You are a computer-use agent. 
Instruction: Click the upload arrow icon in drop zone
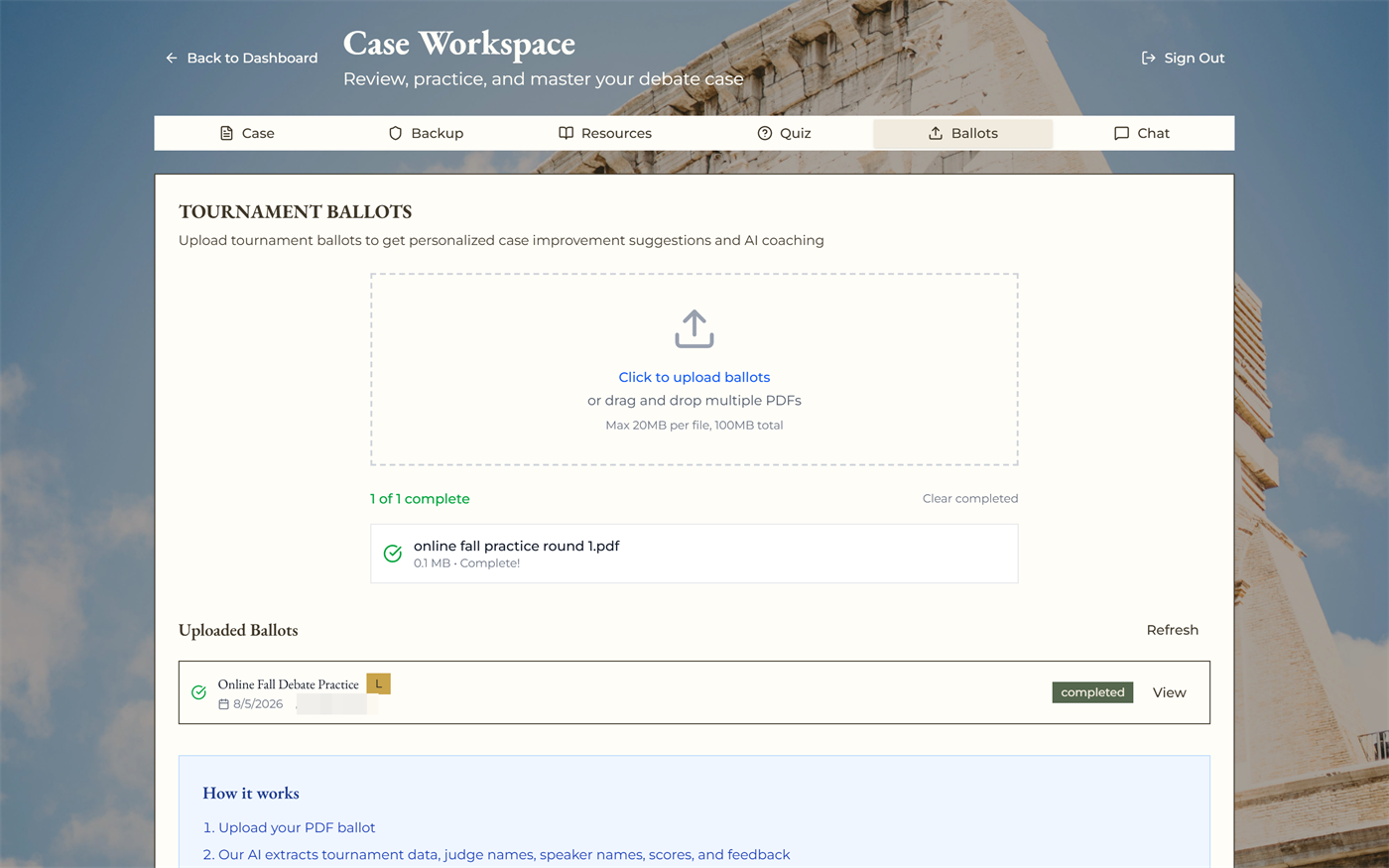pos(694,329)
